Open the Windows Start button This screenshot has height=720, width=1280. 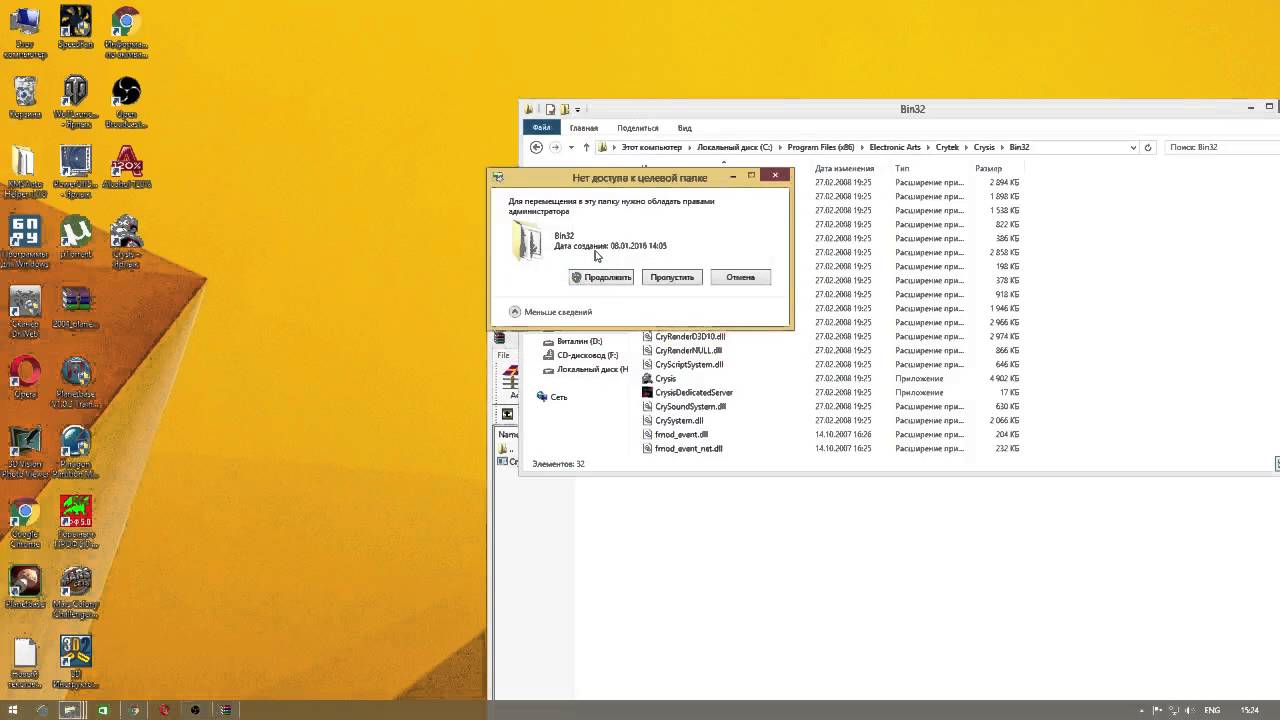click(x=13, y=710)
